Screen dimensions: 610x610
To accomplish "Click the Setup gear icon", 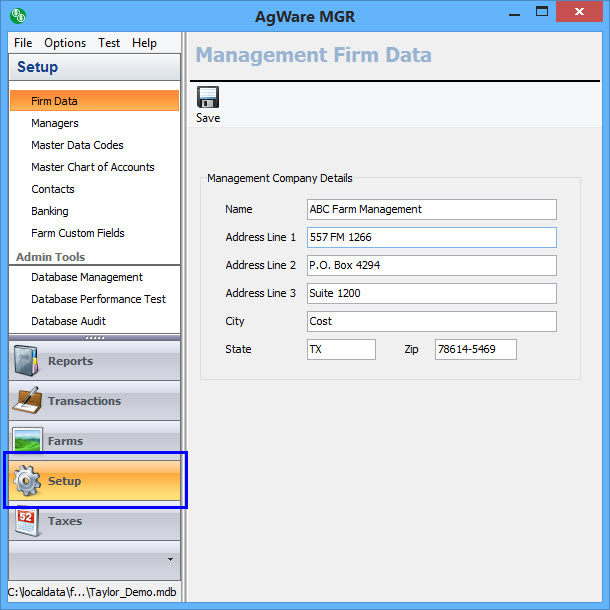I will coord(27,482).
